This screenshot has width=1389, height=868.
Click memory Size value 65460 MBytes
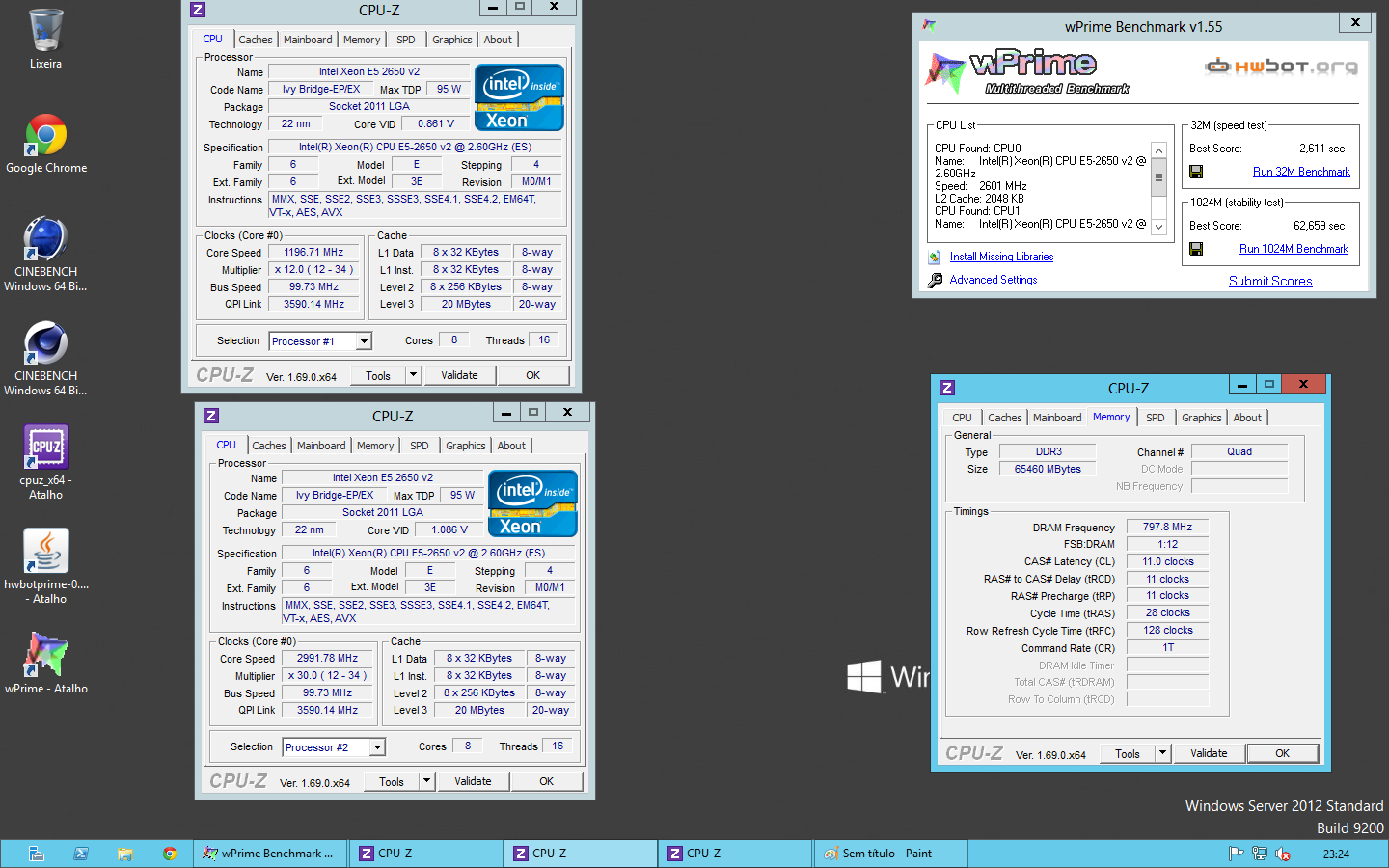point(1048,470)
